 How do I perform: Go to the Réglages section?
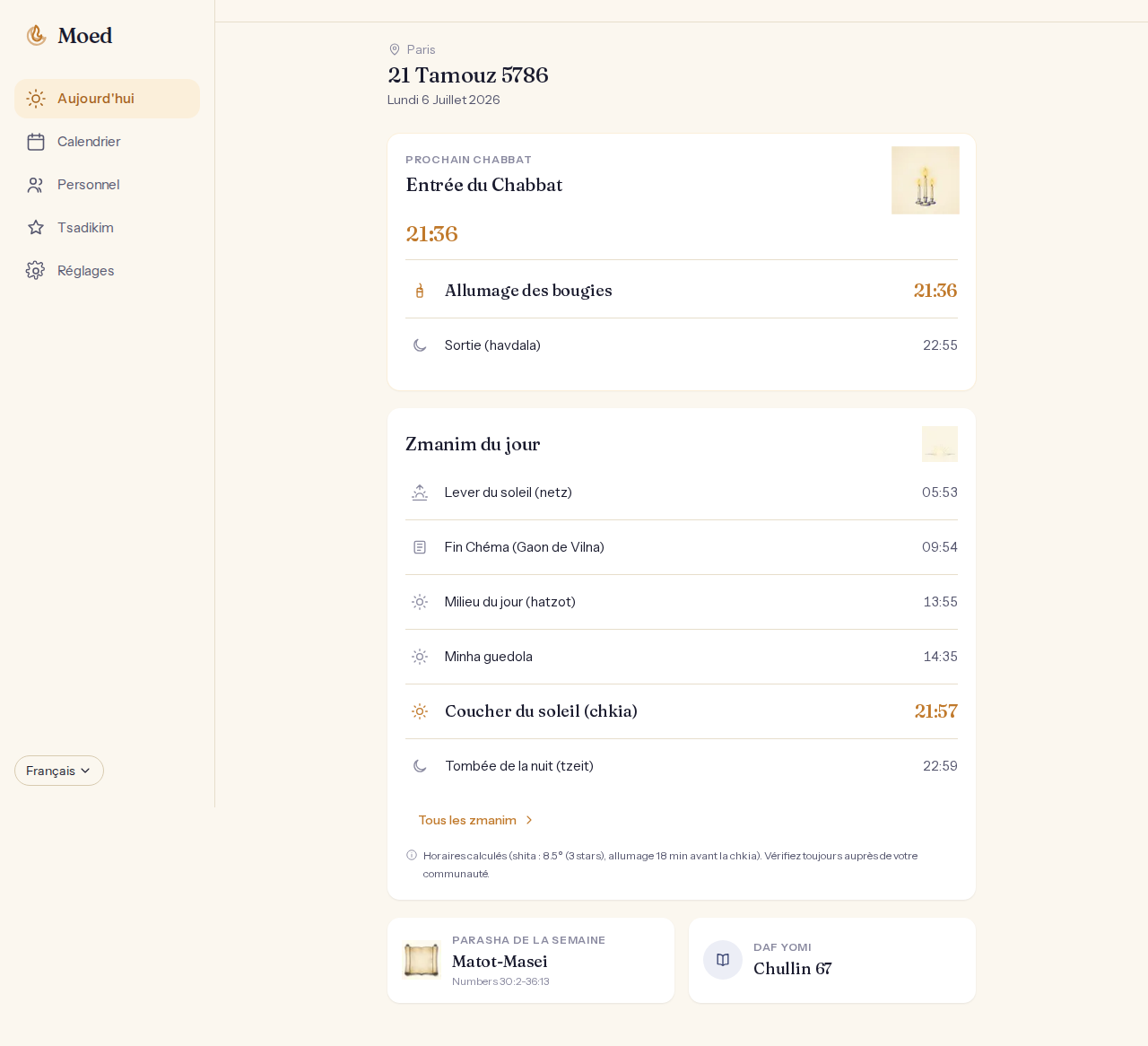[x=107, y=271]
